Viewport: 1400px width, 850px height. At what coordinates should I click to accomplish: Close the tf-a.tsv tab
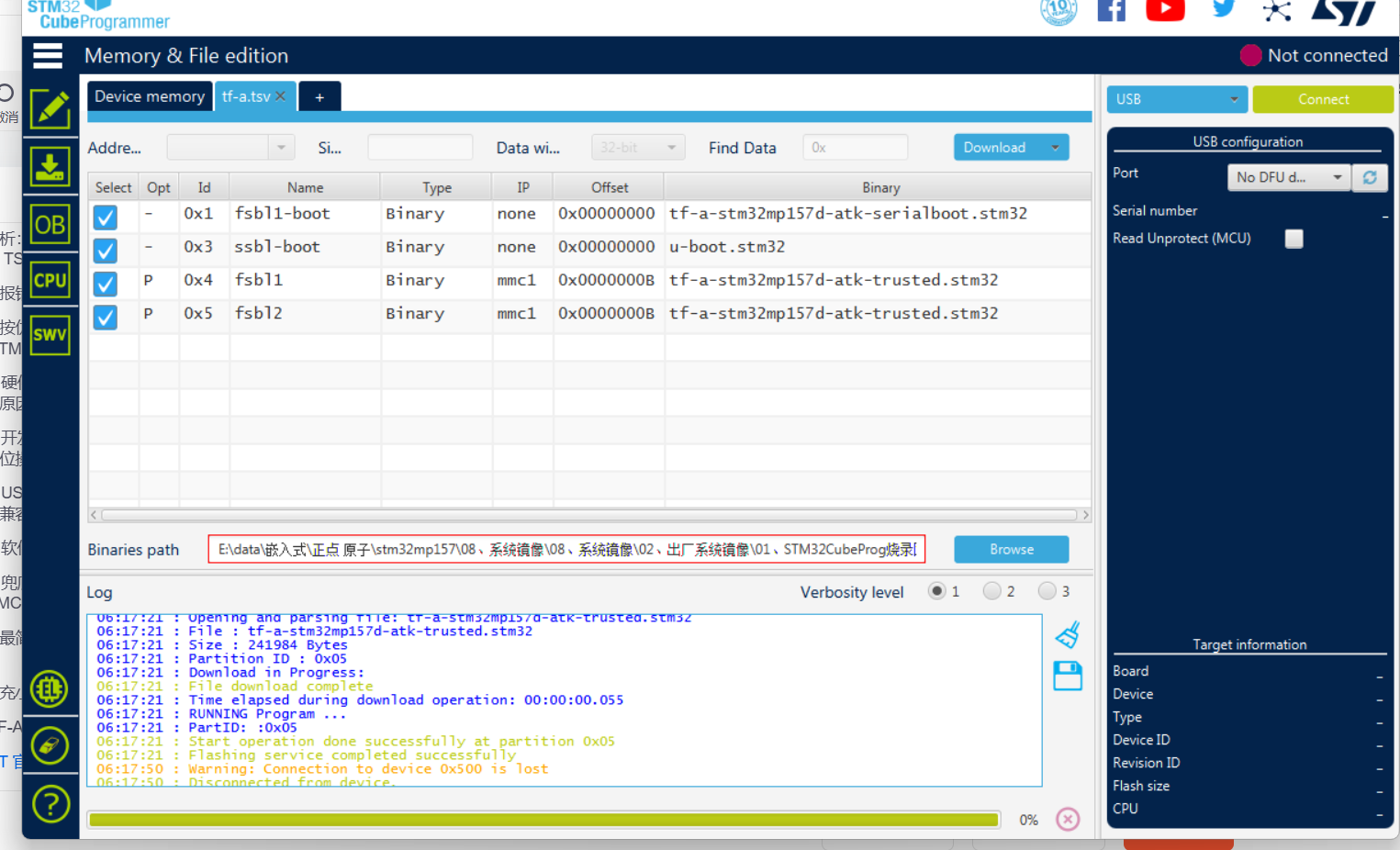pos(280,96)
